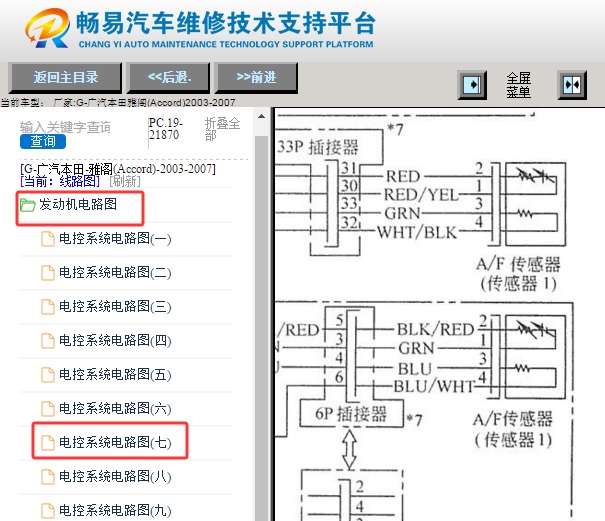This screenshot has height=521, width=605.
Task: Open 电控系统电路图(九)
Action: click(115, 510)
